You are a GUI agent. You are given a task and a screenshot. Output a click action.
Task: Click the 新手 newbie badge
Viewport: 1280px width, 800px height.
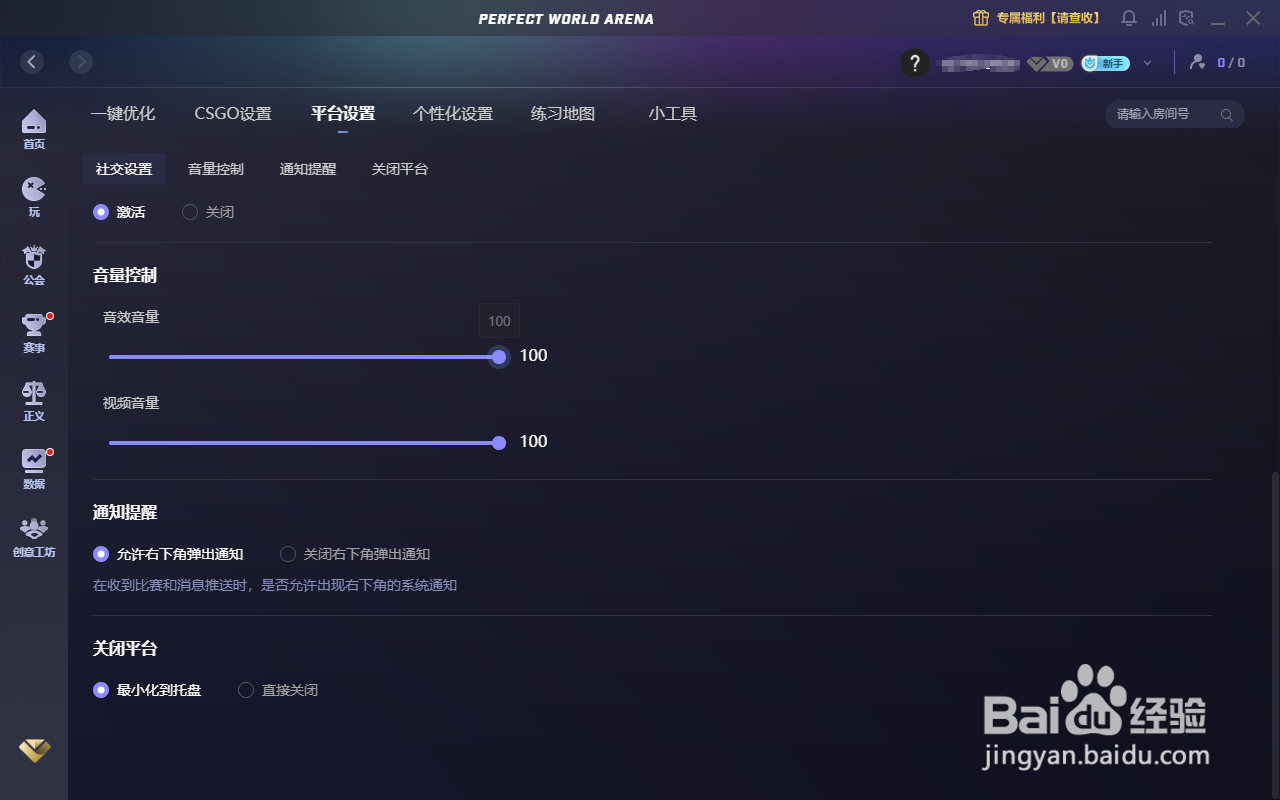1105,63
